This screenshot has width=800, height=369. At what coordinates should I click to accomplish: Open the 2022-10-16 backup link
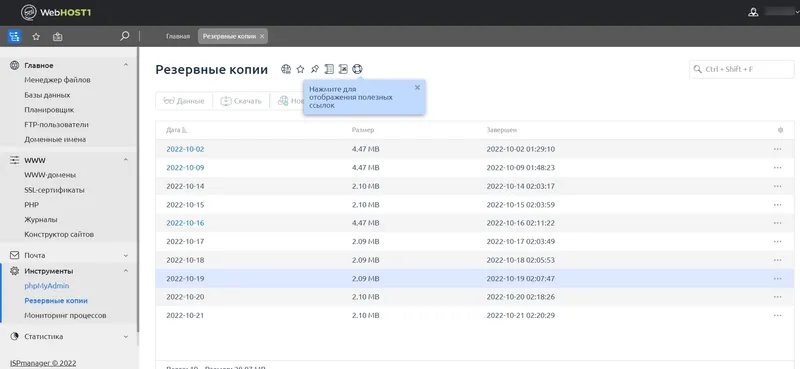(x=185, y=223)
